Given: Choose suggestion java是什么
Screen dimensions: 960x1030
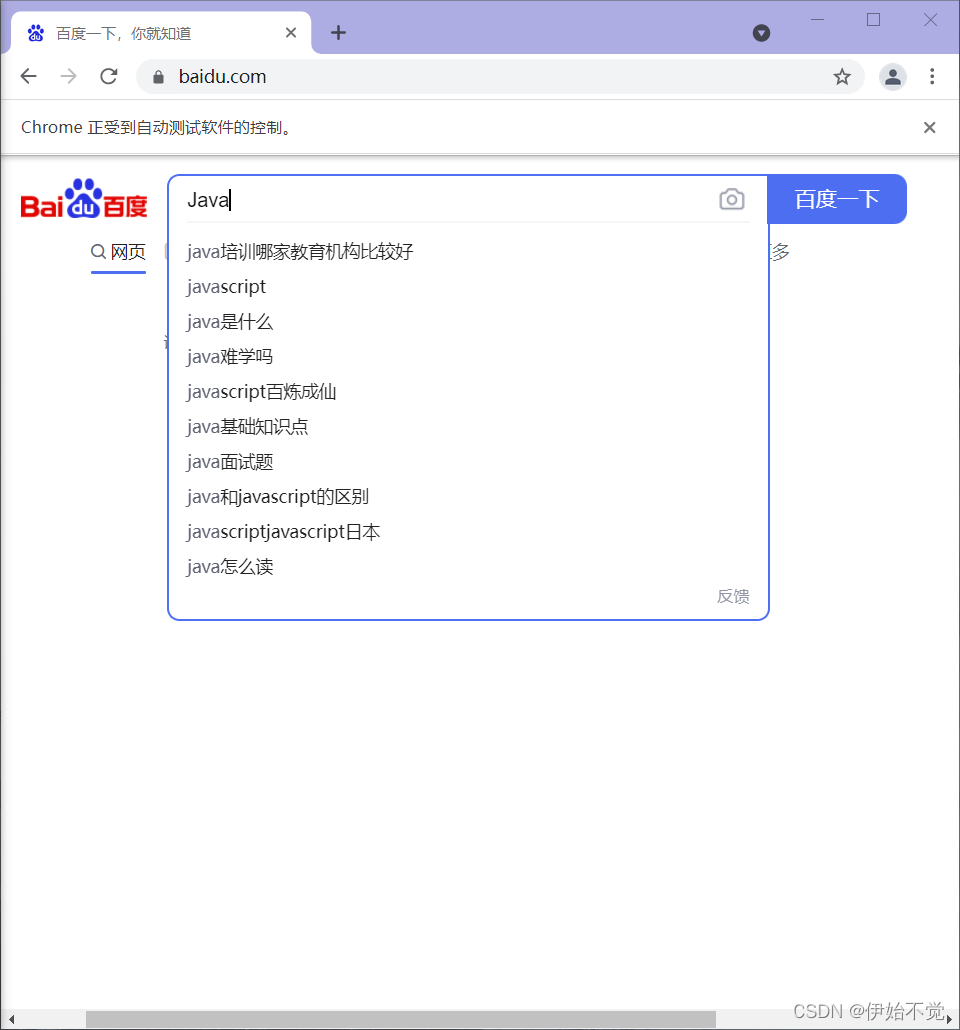Looking at the screenshot, I should click(468, 322).
